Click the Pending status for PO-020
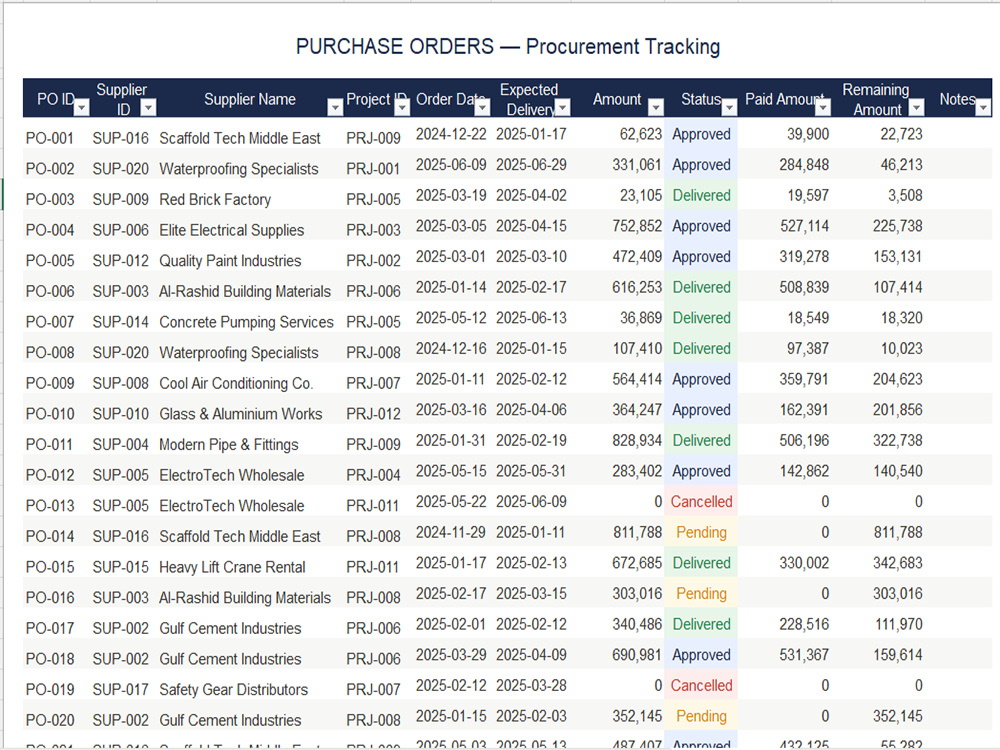 pyautogui.click(x=701, y=716)
